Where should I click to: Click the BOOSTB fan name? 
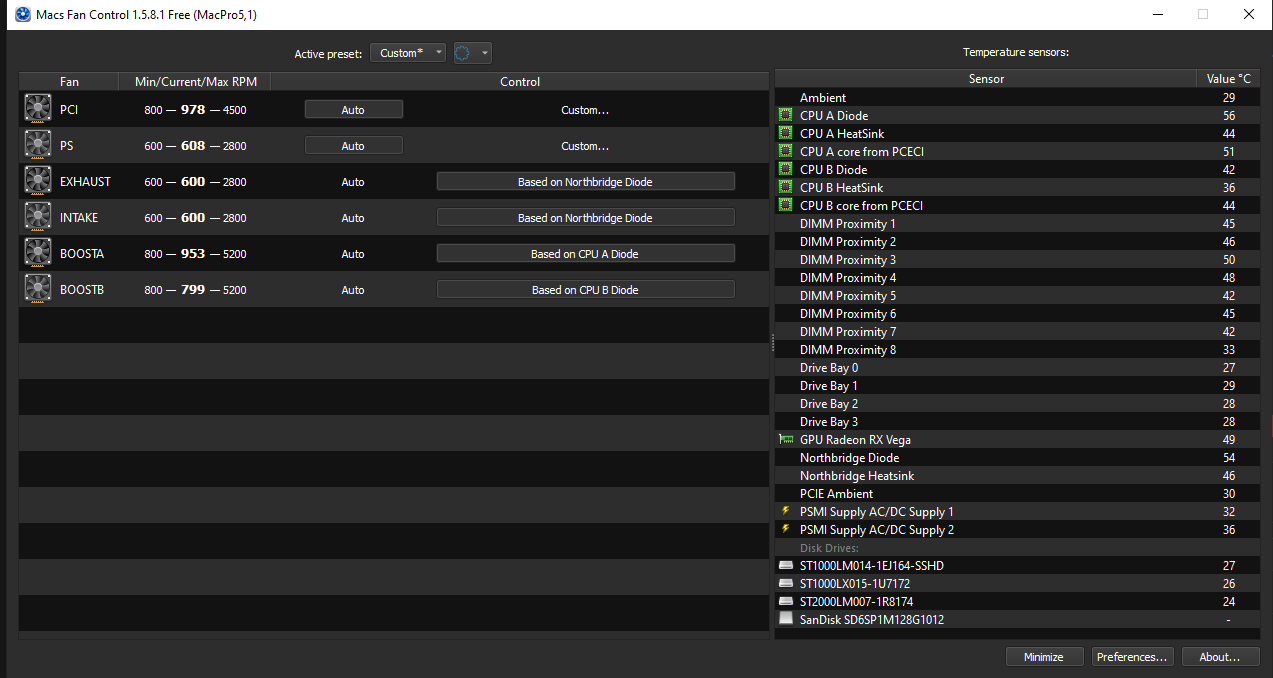click(x=83, y=290)
